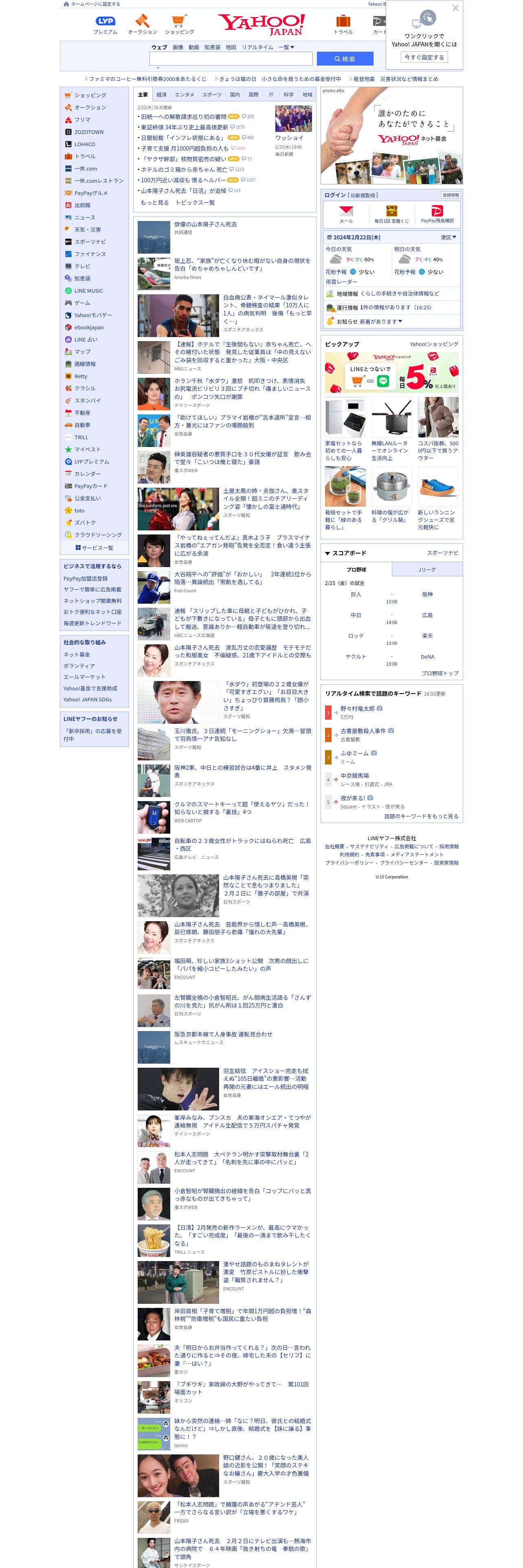Switch to IT news tab
The image size is (523, 1568).
pos(271,95)
